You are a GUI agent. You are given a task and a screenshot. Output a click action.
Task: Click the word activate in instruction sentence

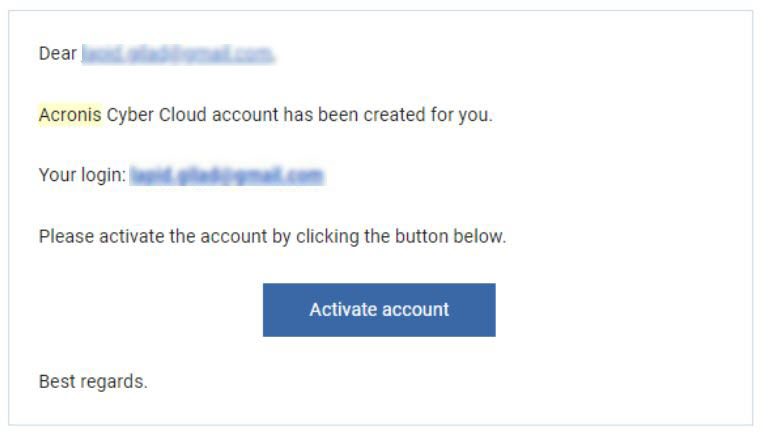point(132,236)
